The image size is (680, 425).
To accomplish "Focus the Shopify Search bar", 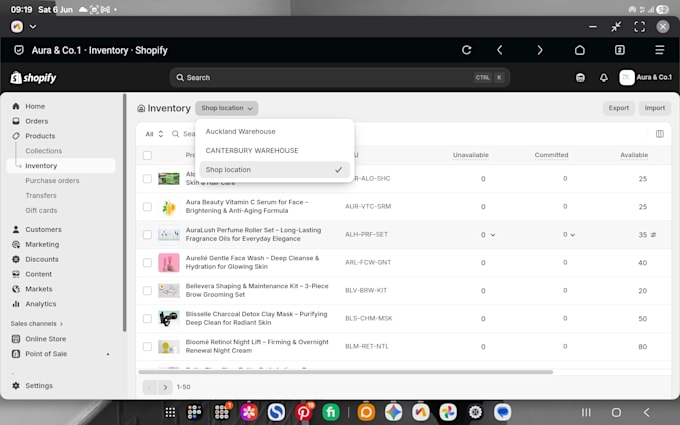I will (x=340, y=78).
